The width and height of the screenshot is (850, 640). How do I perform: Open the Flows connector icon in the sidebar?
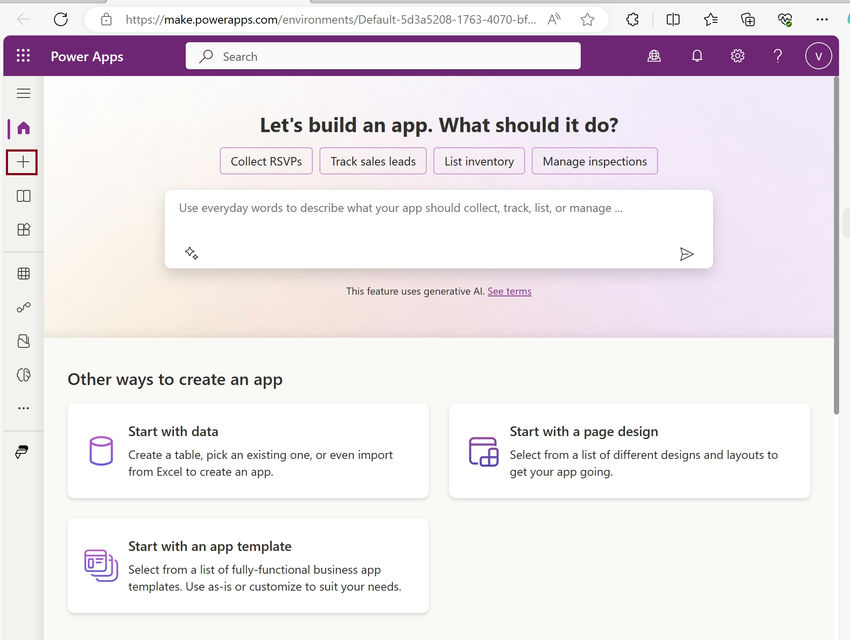tap(22, 306)
